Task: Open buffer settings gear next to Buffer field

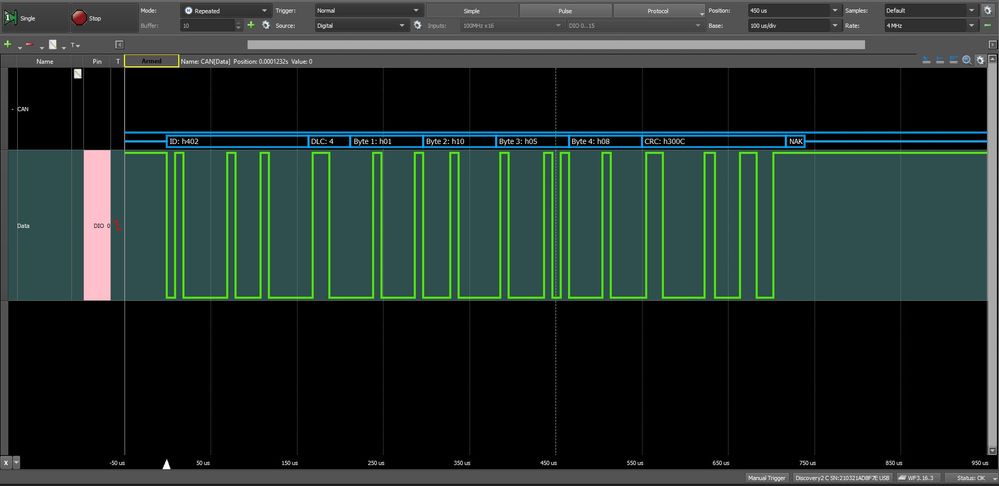Action: (266, 25)
